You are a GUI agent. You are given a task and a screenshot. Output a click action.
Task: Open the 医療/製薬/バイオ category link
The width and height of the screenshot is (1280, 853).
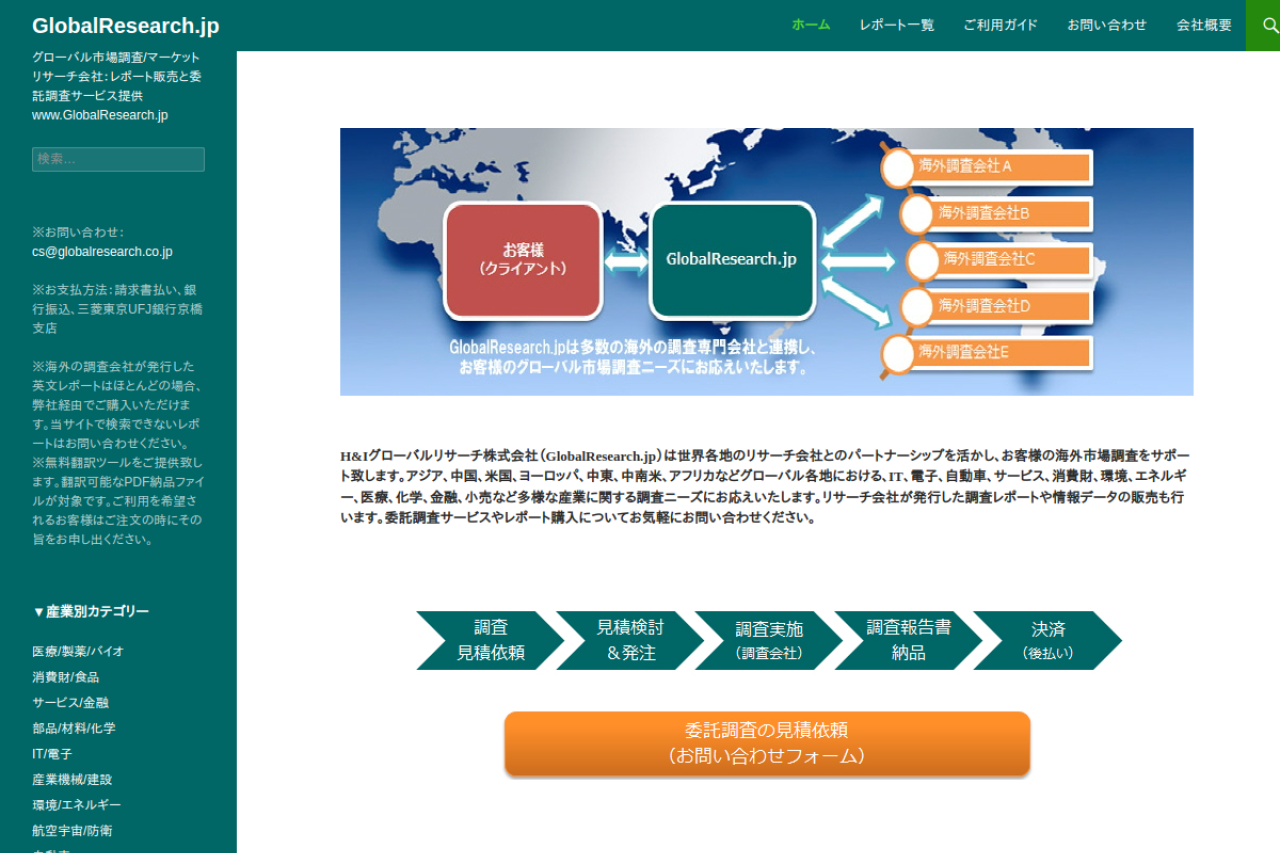(x=78, y=651)
